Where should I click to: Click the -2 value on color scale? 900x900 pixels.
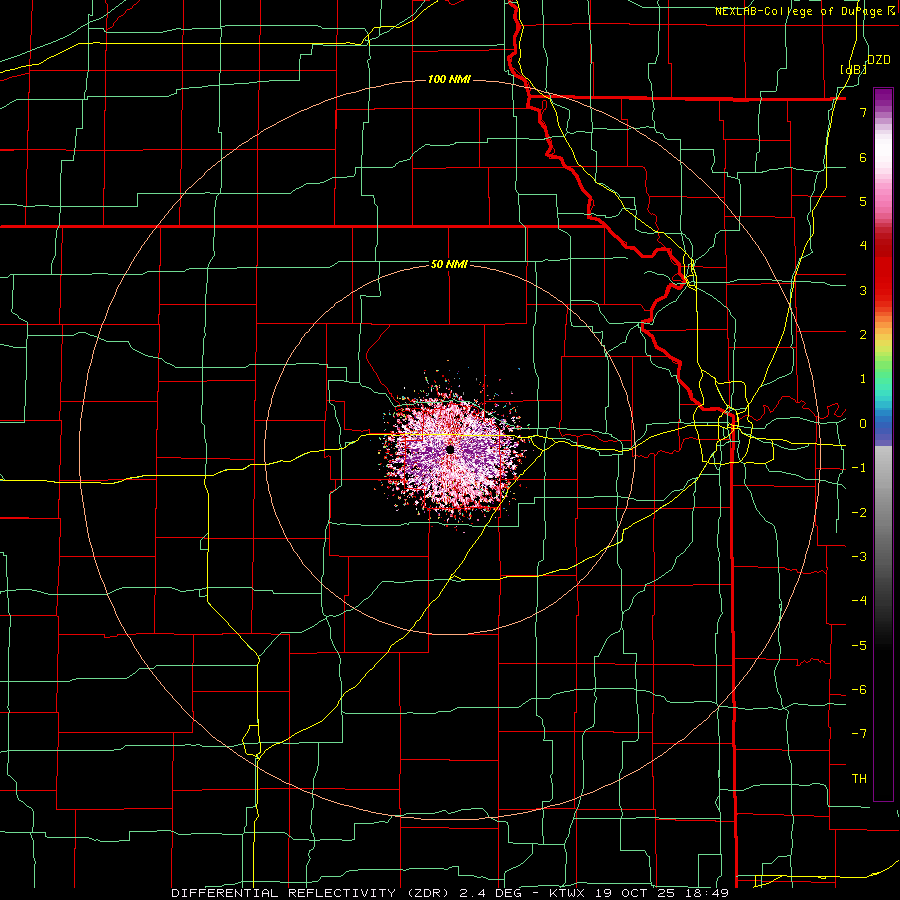[859, 512]
